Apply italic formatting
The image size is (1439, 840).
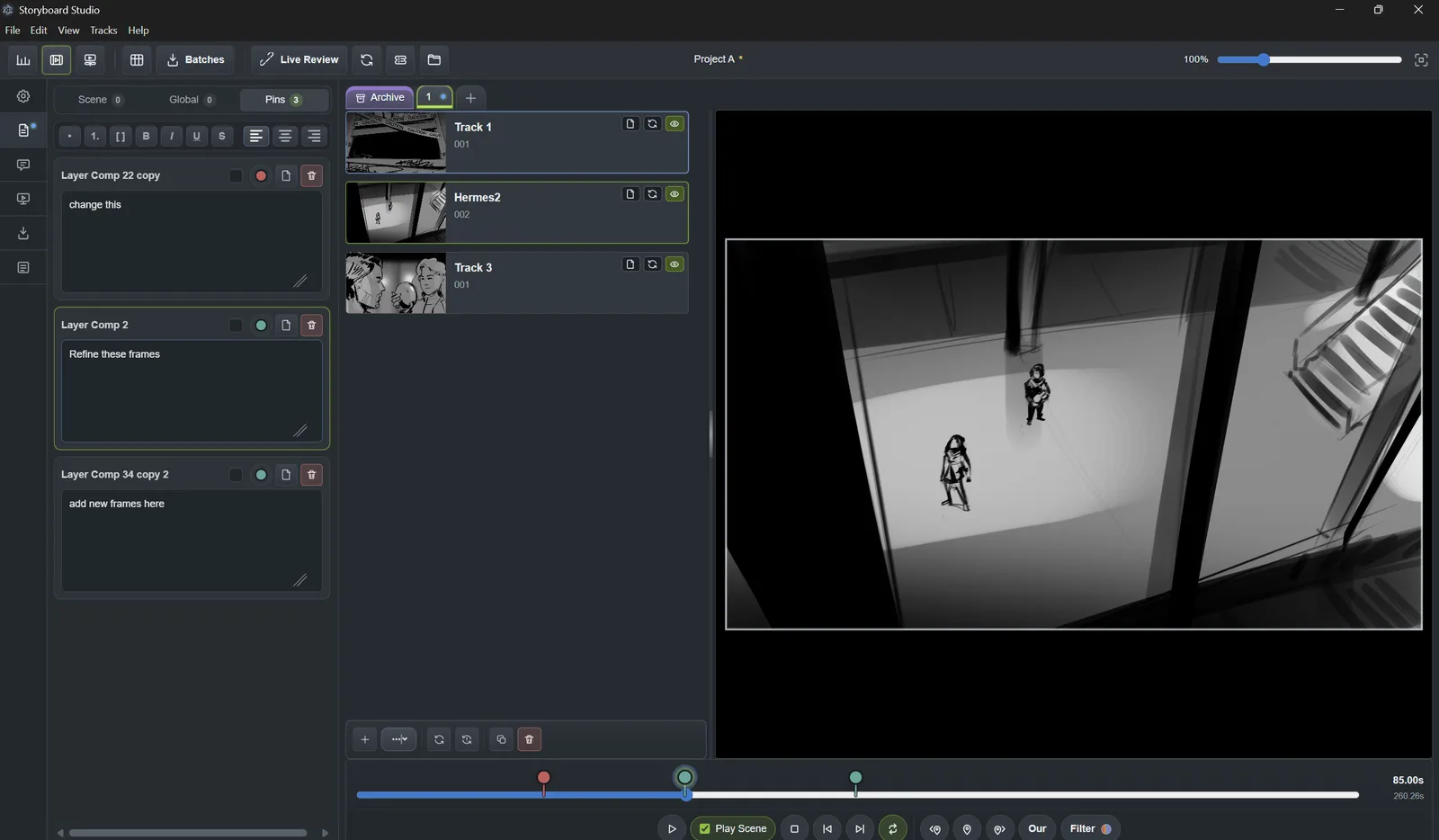171,136
